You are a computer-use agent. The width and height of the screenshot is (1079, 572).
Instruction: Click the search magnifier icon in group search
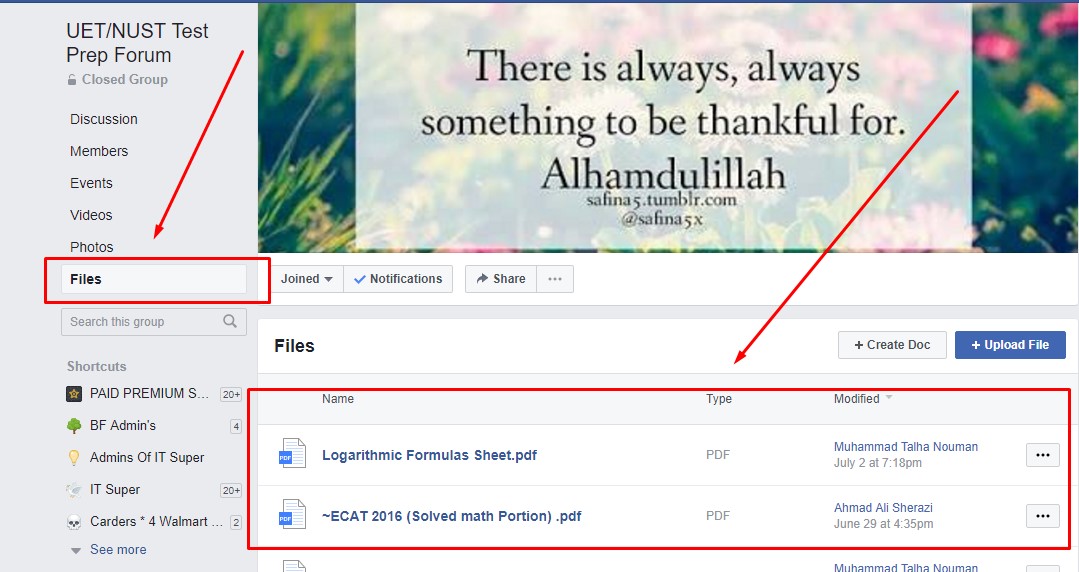[230, 321]
